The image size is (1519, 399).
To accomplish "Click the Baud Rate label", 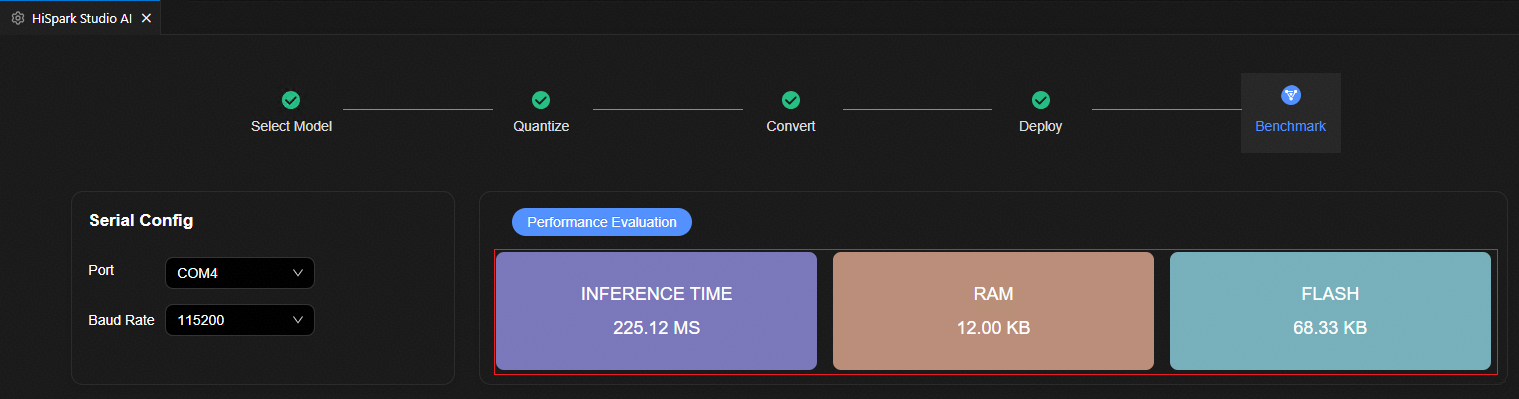I will (x=121, y=320).
